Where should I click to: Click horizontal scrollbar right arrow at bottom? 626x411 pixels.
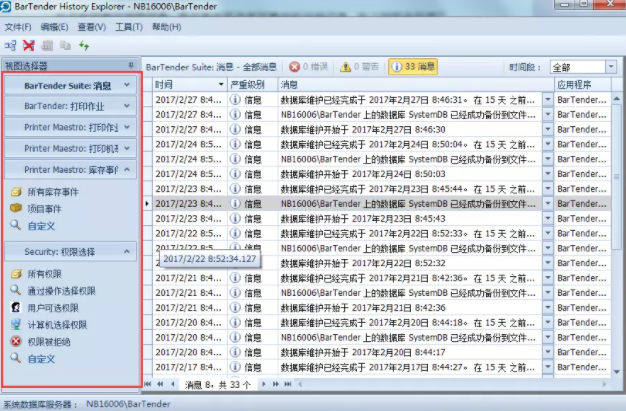pos(604,384)
